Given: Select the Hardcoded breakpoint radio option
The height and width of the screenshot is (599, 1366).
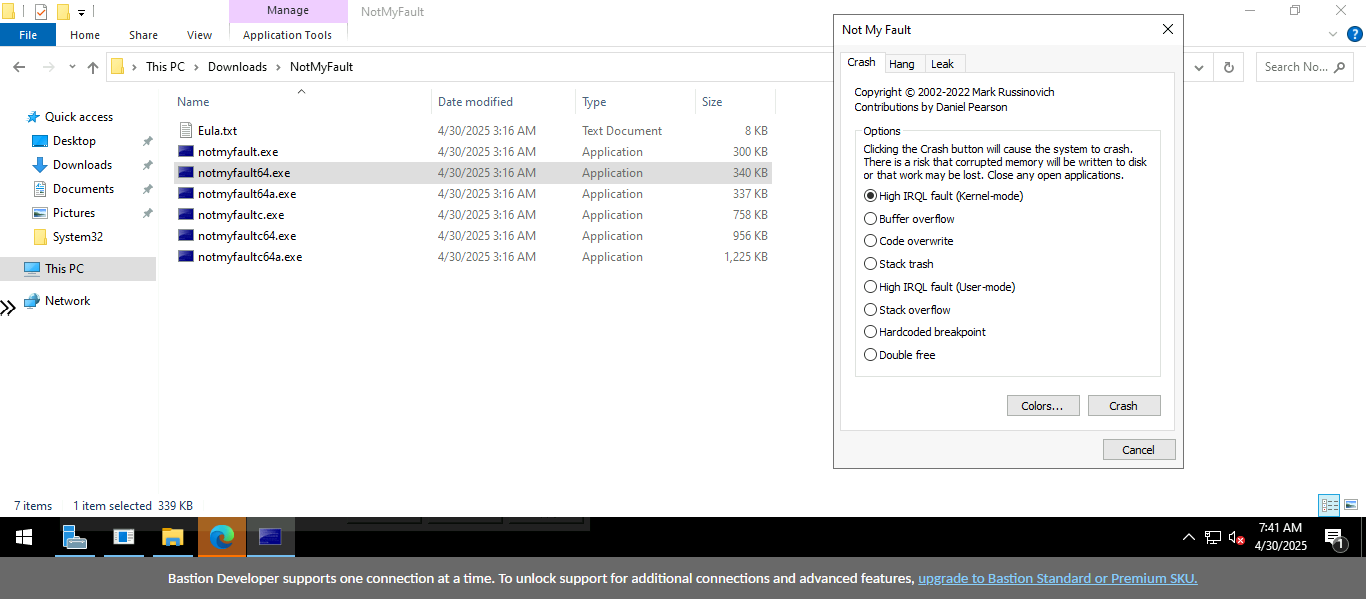Looking at the screenshot, I should coord(870,332).
